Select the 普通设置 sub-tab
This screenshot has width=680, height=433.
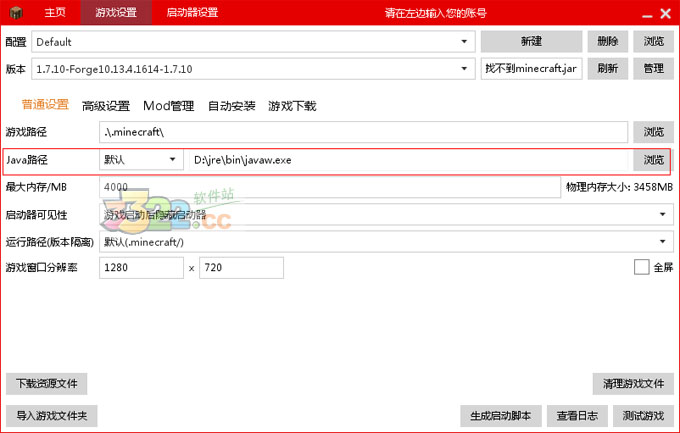tap(45, 105)
